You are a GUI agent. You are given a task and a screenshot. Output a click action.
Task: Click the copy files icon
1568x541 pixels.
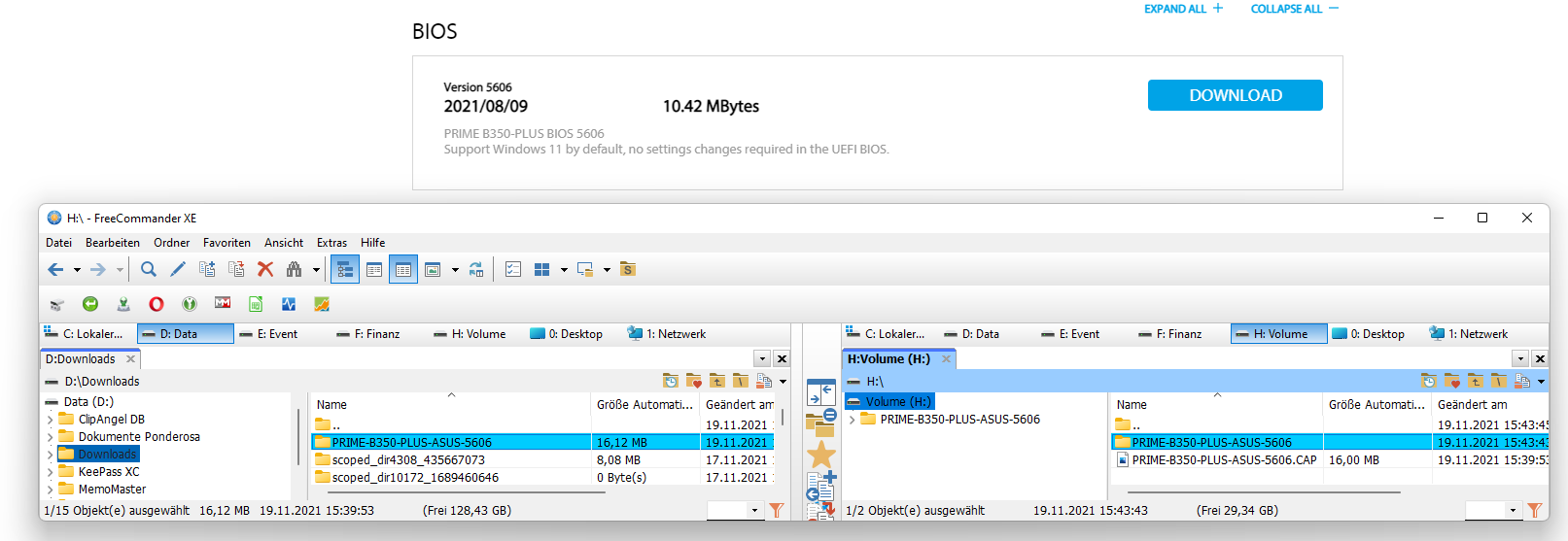pyautogui.click(x=207, y=270)
